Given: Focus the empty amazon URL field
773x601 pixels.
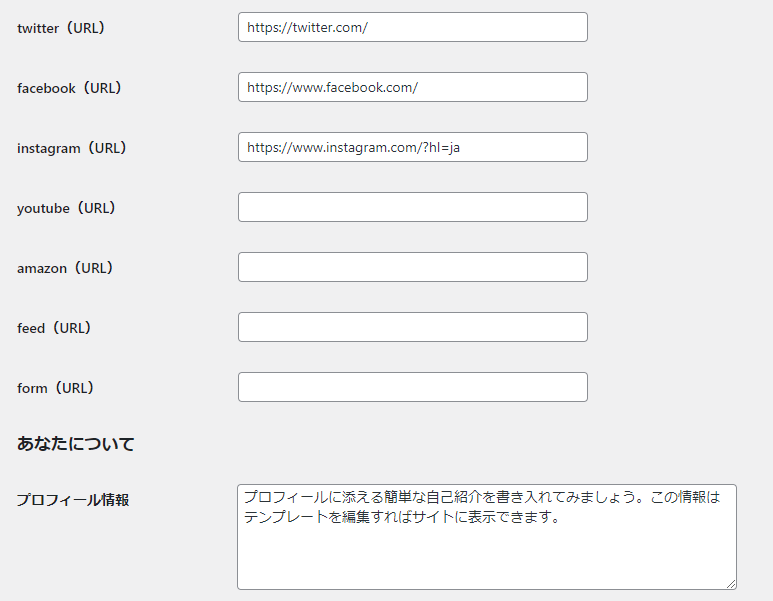Looking at the screenshot, I should pos(413,267).
